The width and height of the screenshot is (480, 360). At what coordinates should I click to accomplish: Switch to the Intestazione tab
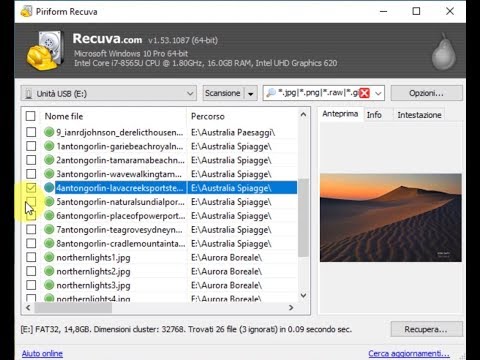tap(419, 115)
